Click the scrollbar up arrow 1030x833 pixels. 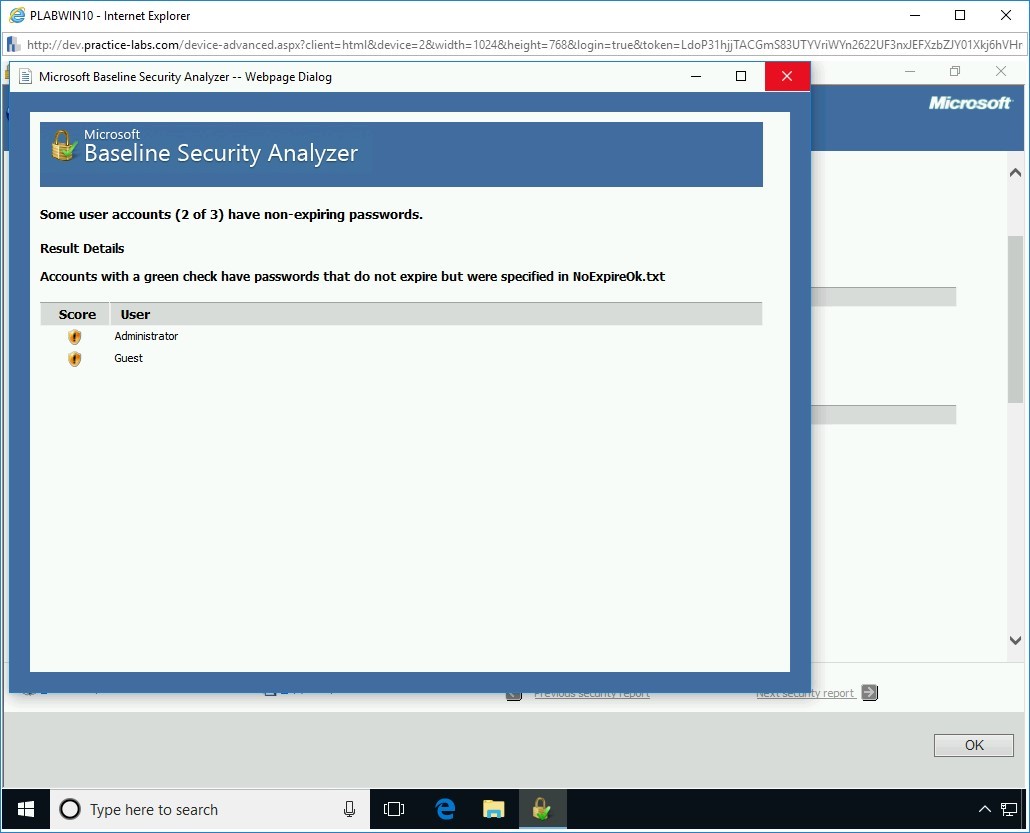pyautogui.click(x=1016, y=173)
